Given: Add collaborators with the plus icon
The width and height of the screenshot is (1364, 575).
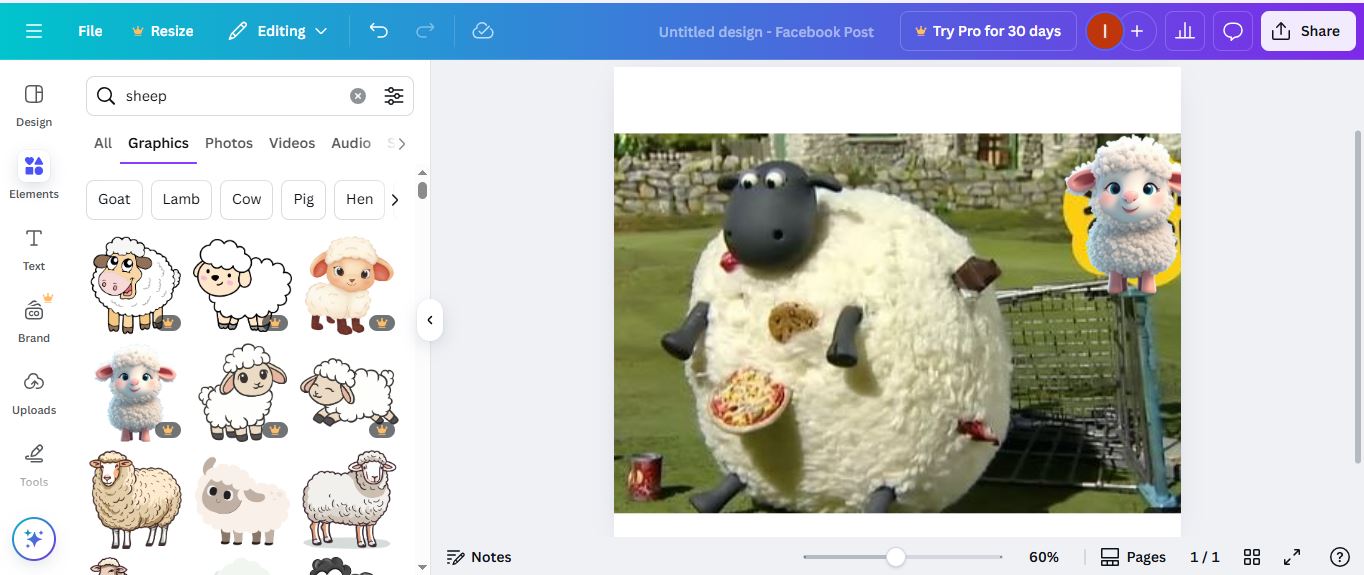Looking at the screenshot, I should point(1137,31).
